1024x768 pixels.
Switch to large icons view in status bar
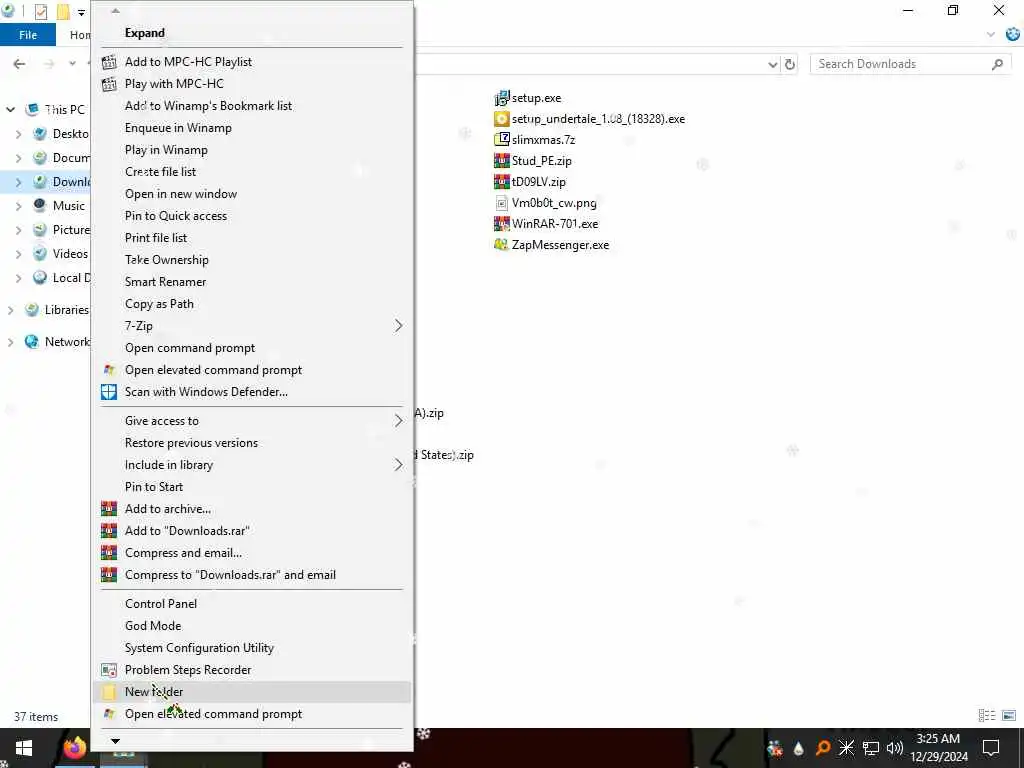pyautogui.click(x=1009, y=716)
